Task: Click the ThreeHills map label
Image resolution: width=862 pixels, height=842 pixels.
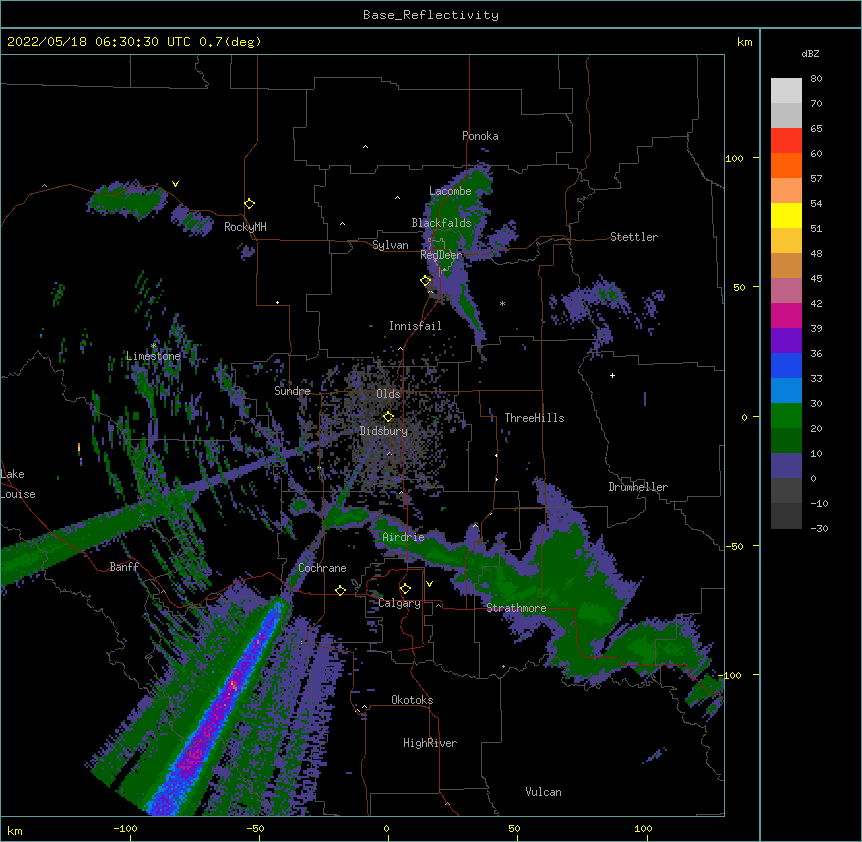Action: click(x=534, y=418)
